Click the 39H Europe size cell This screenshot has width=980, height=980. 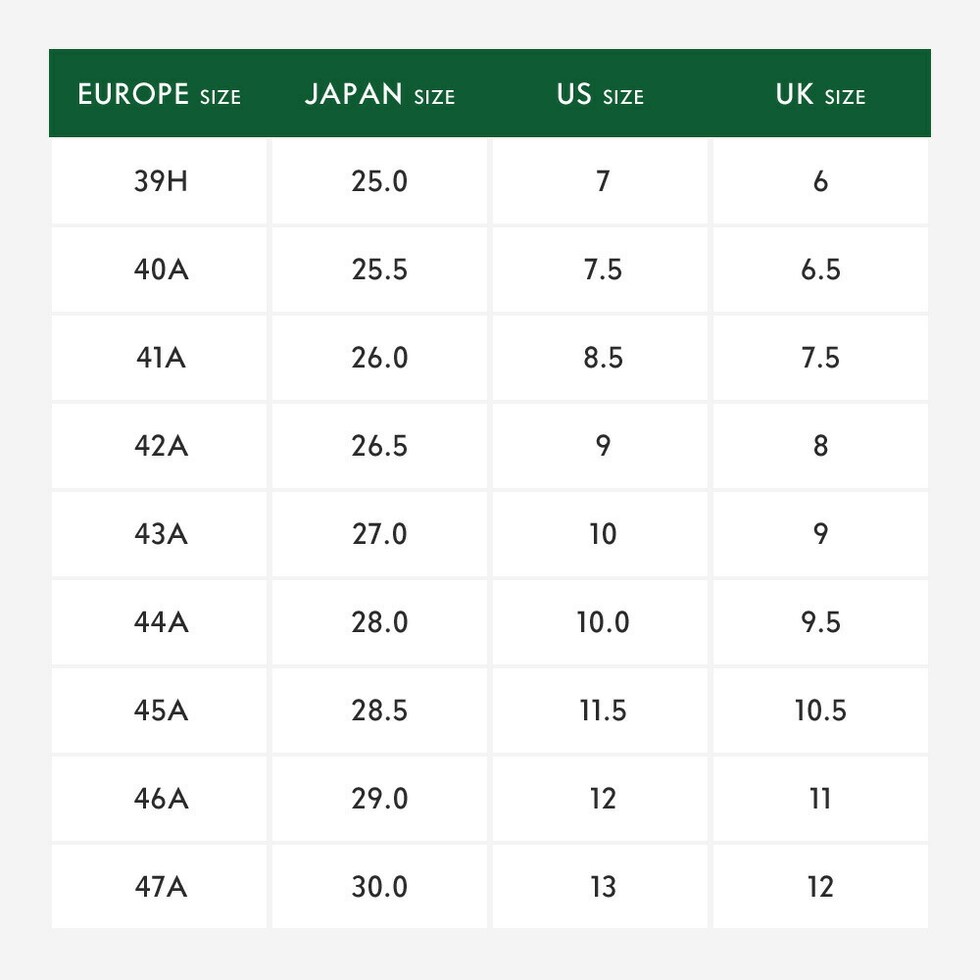(x=160, y=182)
